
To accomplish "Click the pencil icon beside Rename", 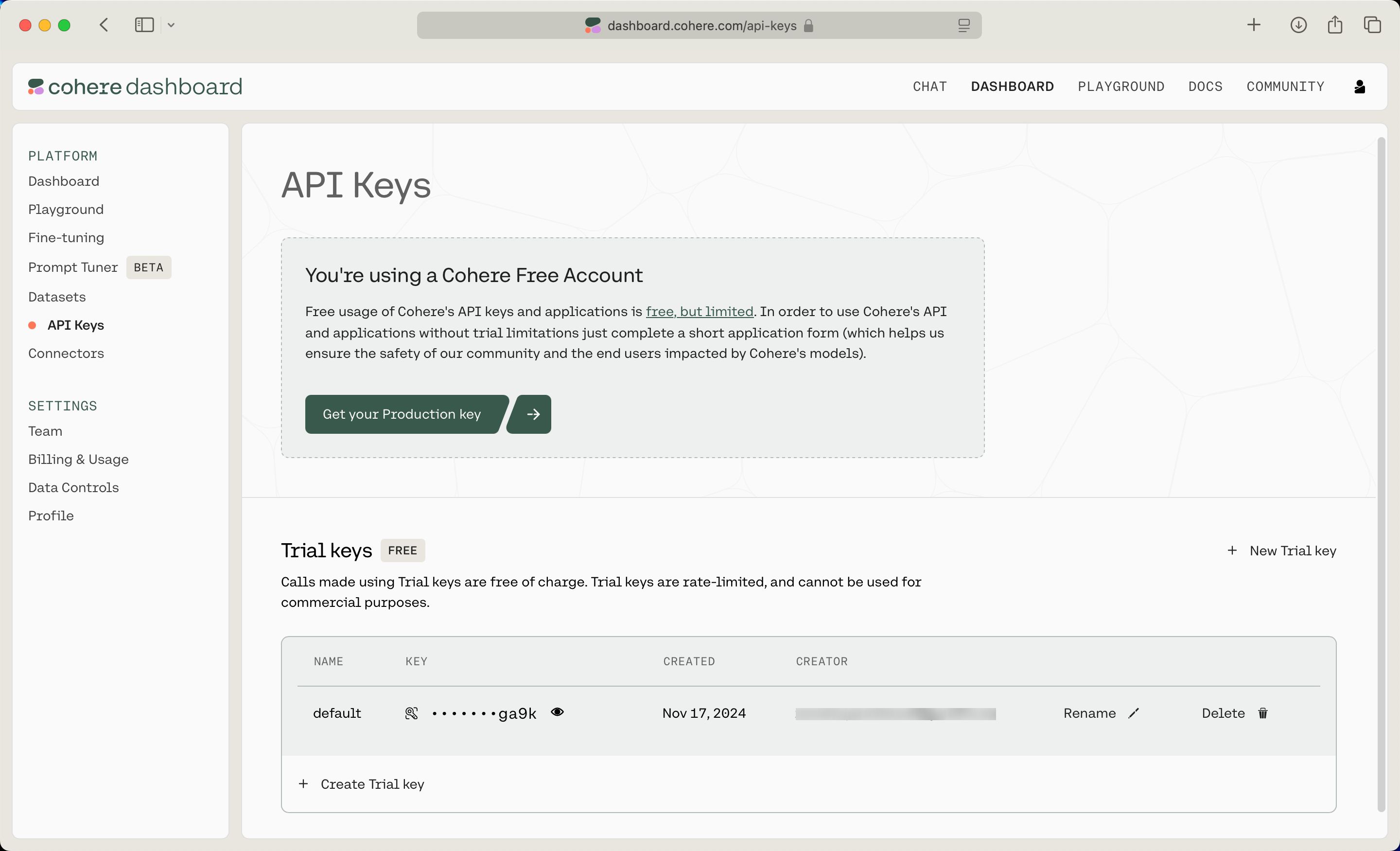I will click(1134, 713).
